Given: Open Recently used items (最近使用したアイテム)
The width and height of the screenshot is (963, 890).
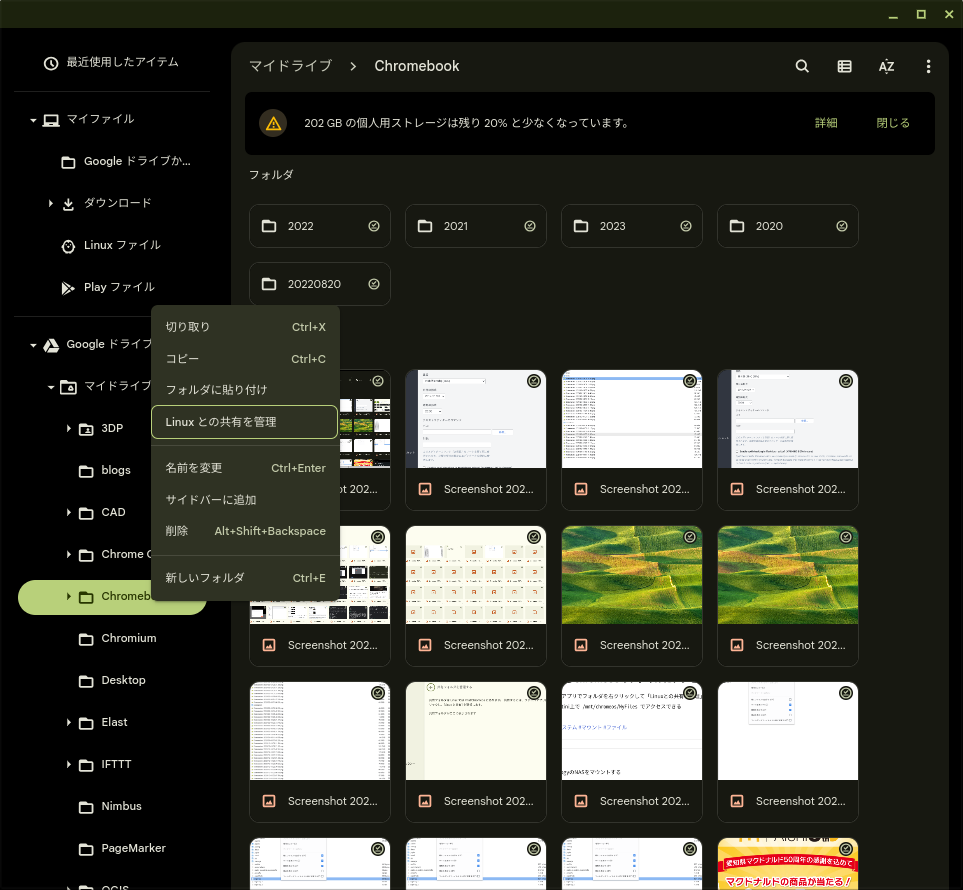Looking at the screenshot, I should click(112, 62).
